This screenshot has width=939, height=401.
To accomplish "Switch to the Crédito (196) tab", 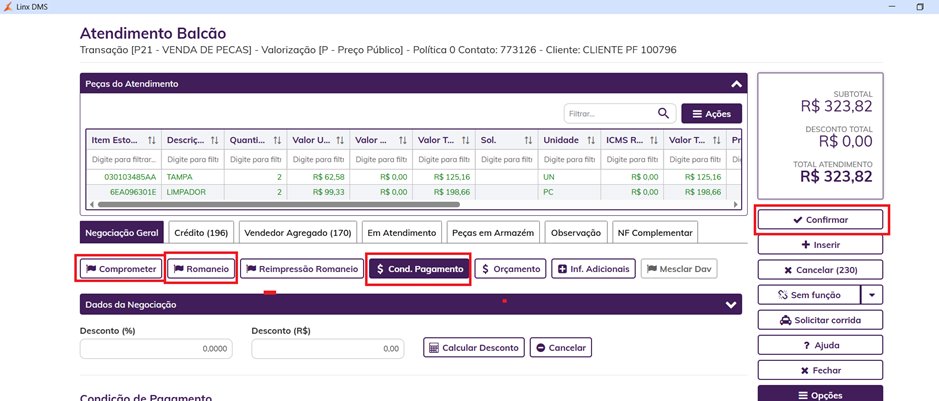I will tap(201, 232).
